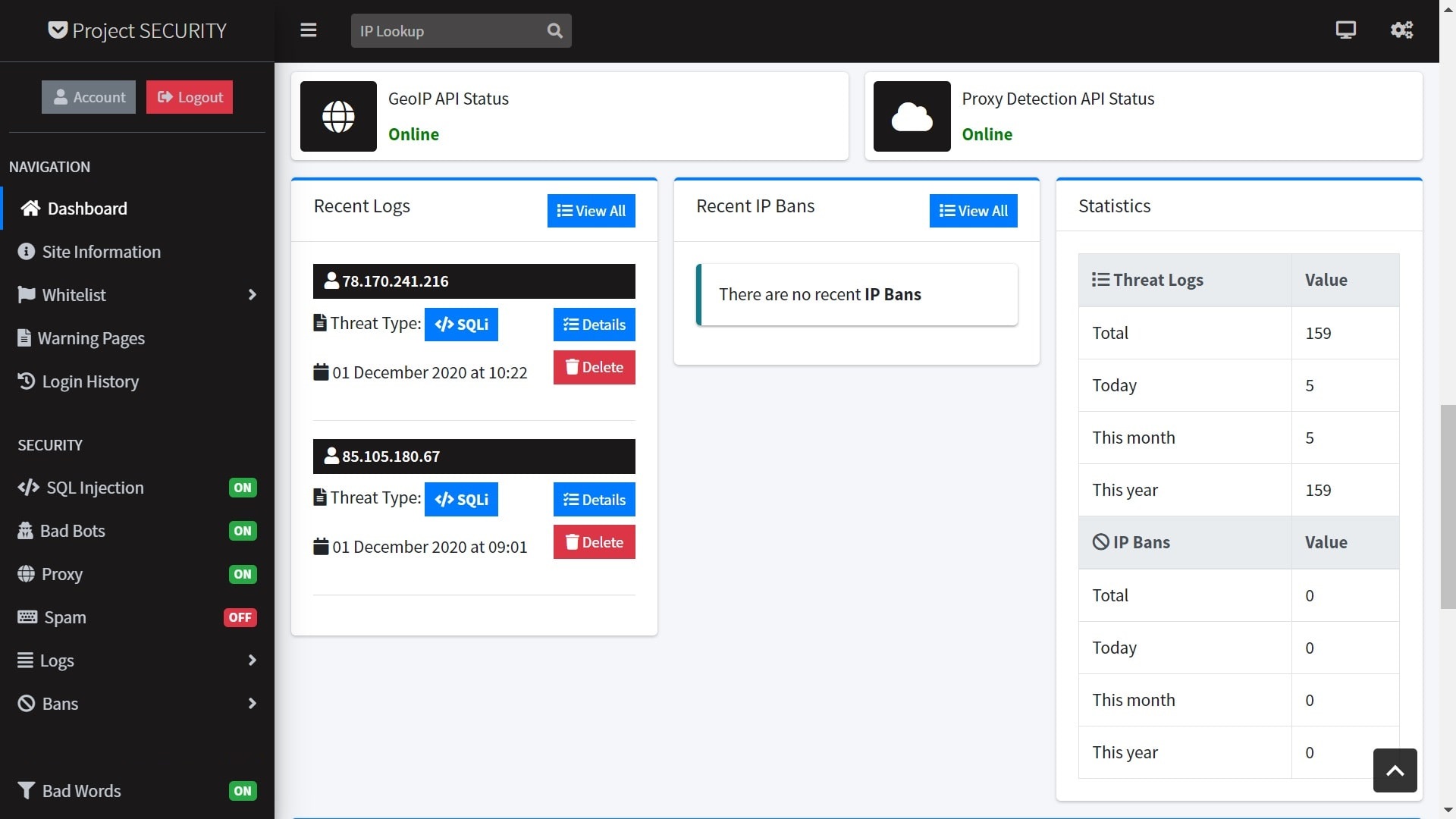Click the cloud icon on Proxy Detection card
This screenshot has height=819, width=1456.
click(912, 116)
